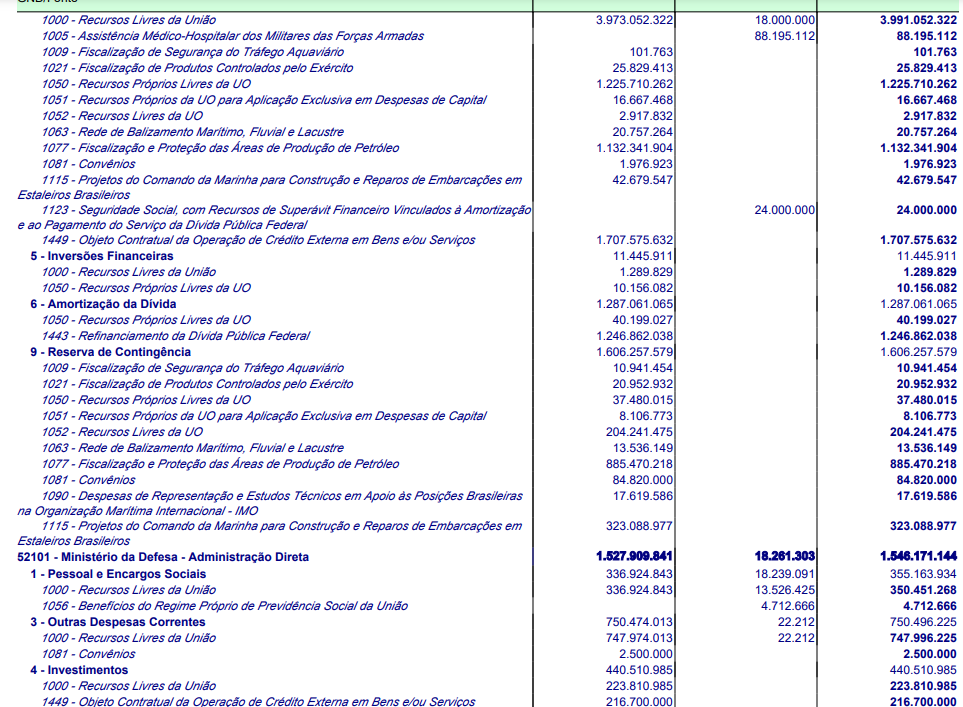
Task: Select the bold total 3.991.052.322
Action: pos(918,20)
